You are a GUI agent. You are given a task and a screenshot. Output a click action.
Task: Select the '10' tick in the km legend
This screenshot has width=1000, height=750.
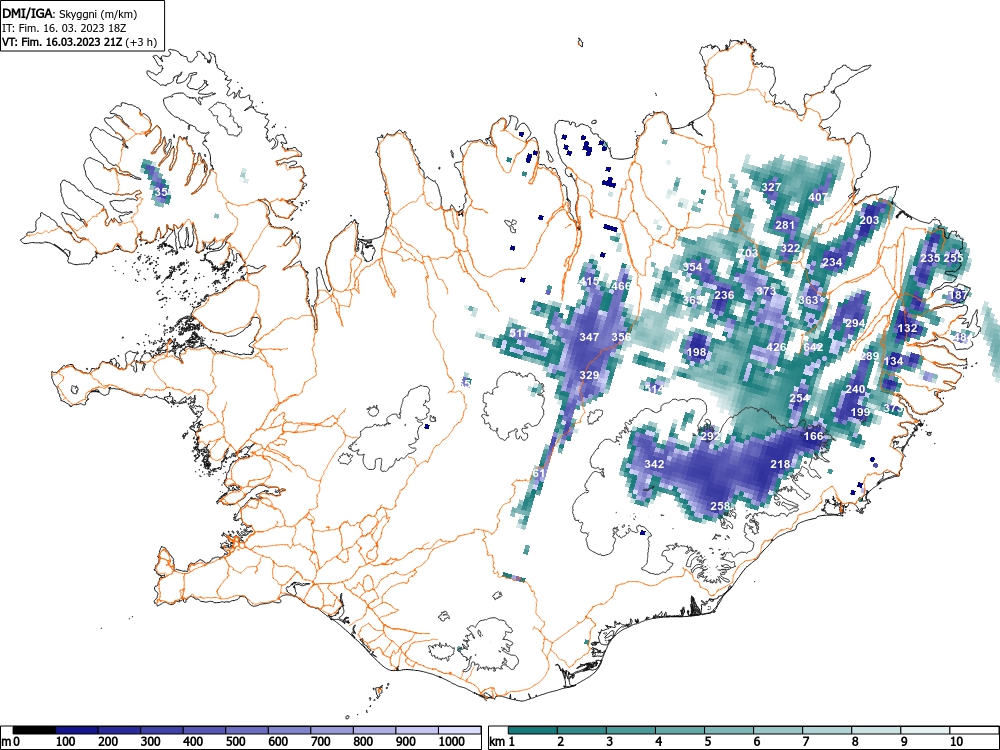point(956,742)
